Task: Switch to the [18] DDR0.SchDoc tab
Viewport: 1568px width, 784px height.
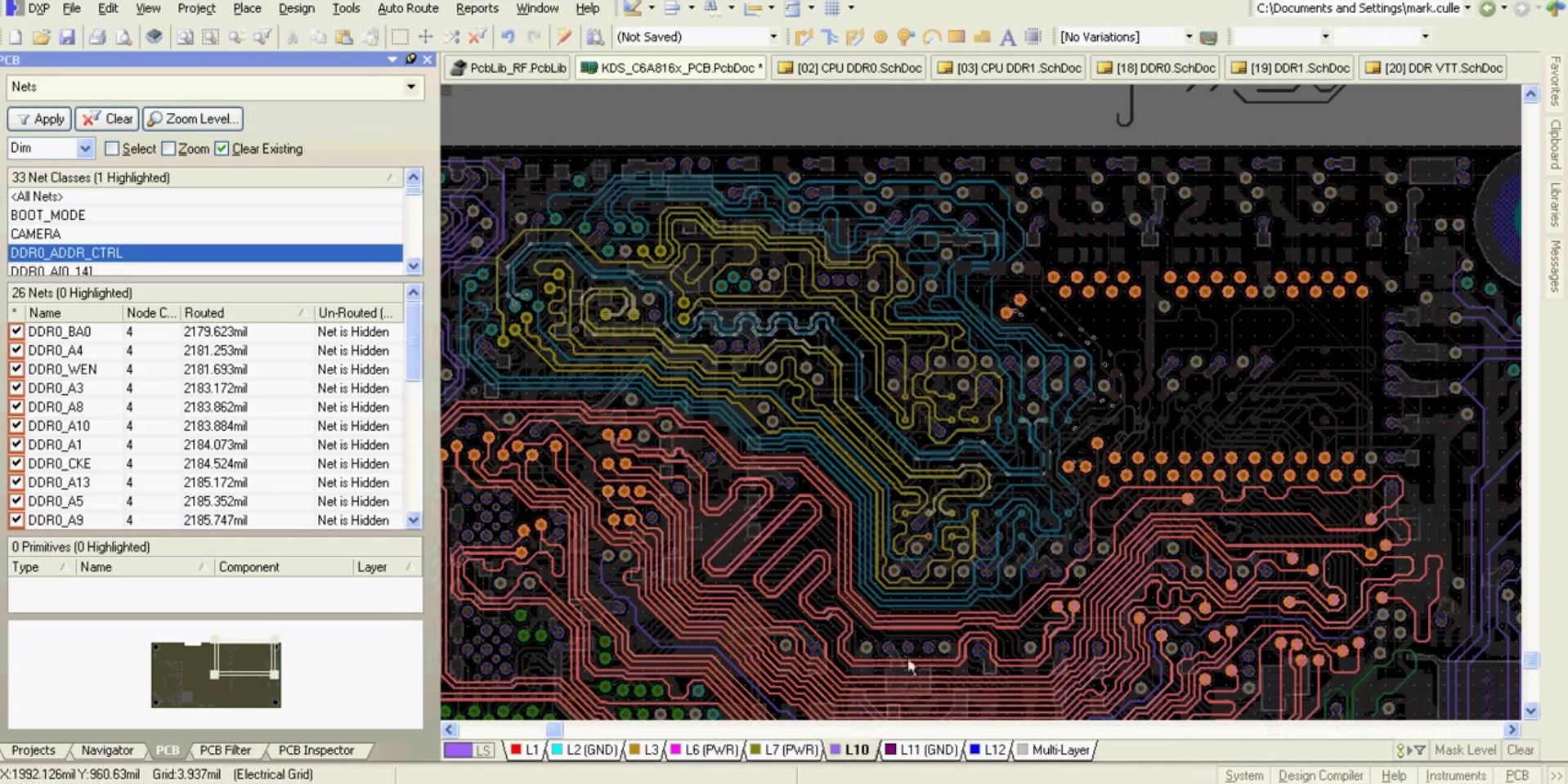Action: (x=1155, y=68)
